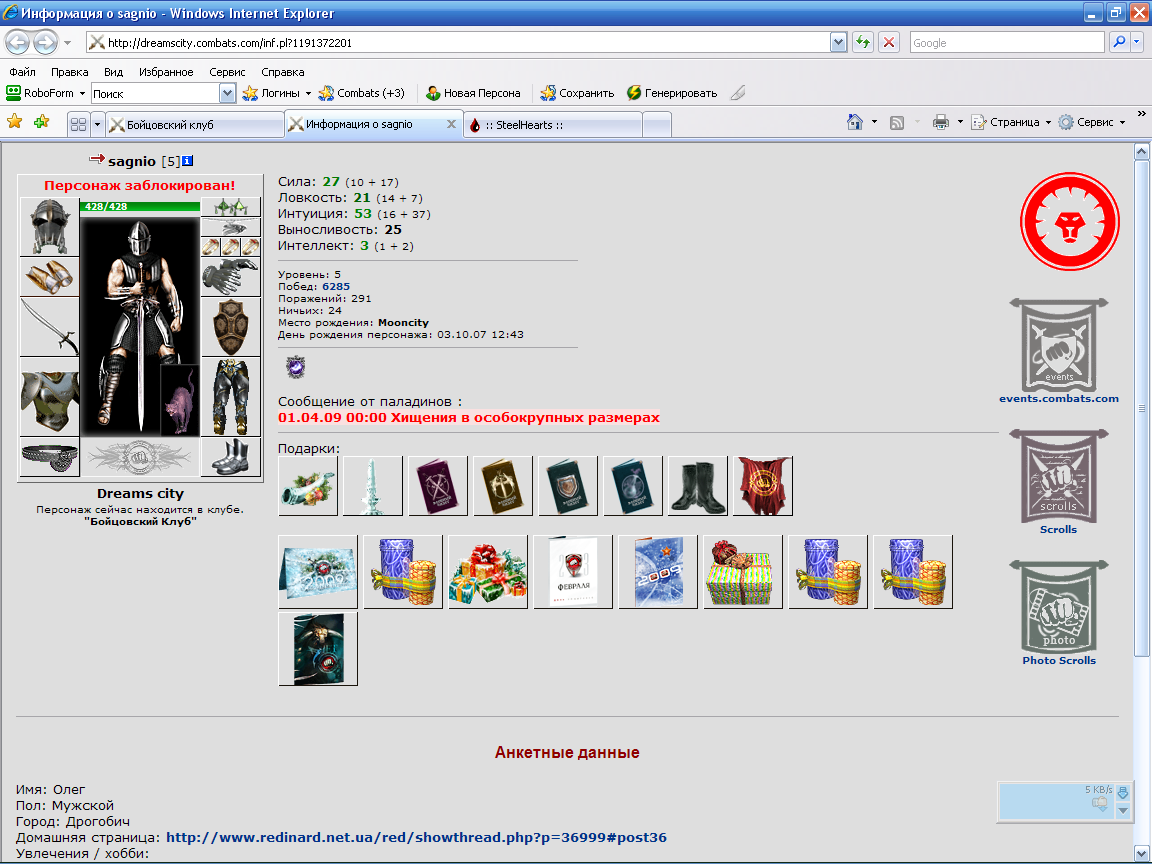
Task: Click the purple cat pet image
Action: coord(180,400)
